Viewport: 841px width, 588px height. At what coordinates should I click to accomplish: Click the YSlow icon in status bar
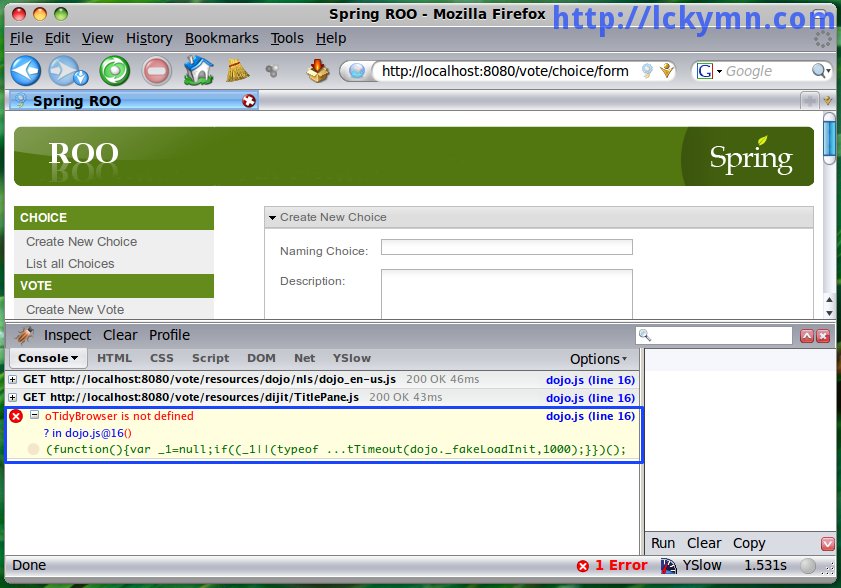[x=668, y=566]
